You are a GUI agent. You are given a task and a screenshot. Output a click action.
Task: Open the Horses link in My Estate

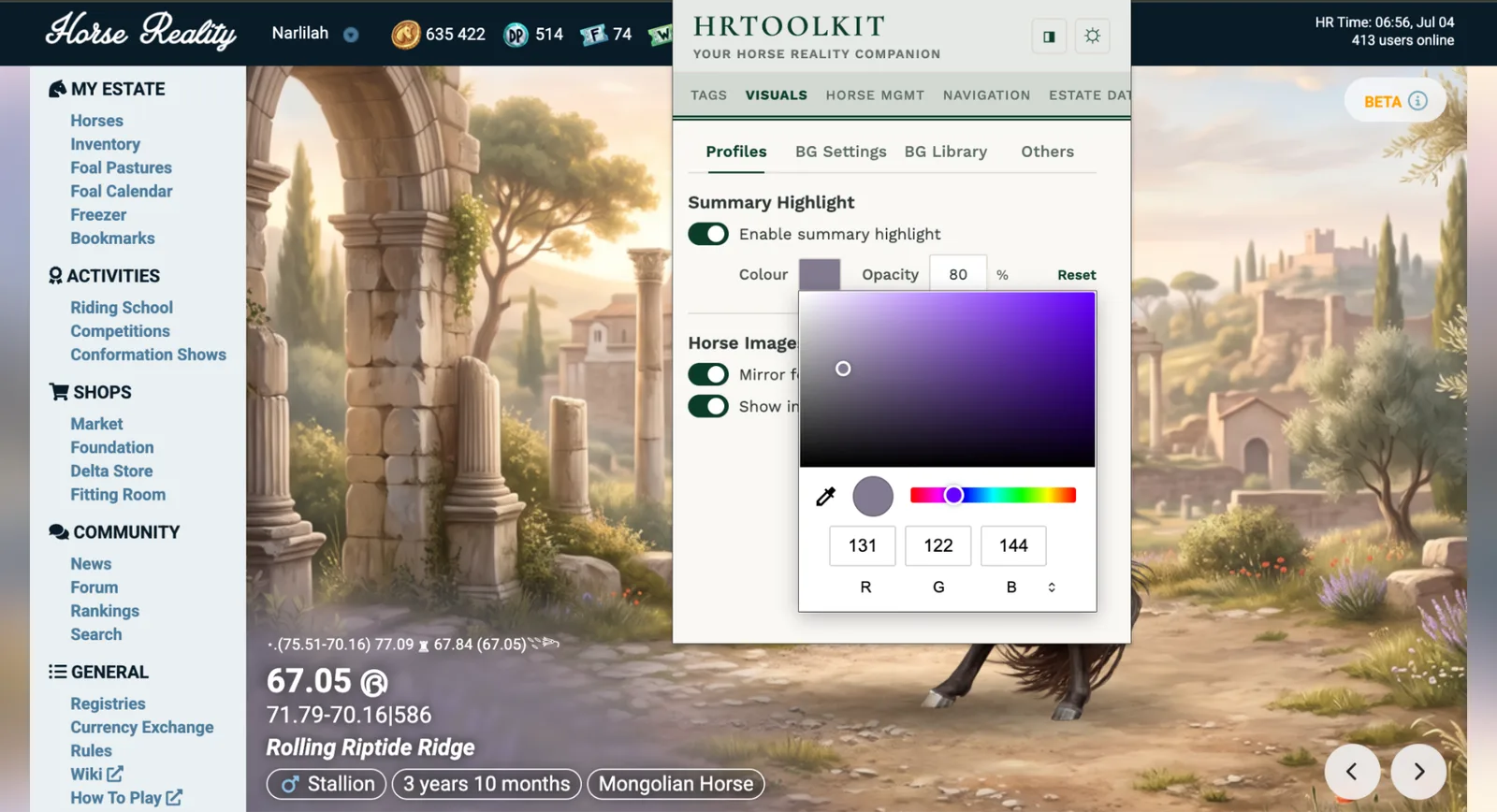[x=96, y=121]
